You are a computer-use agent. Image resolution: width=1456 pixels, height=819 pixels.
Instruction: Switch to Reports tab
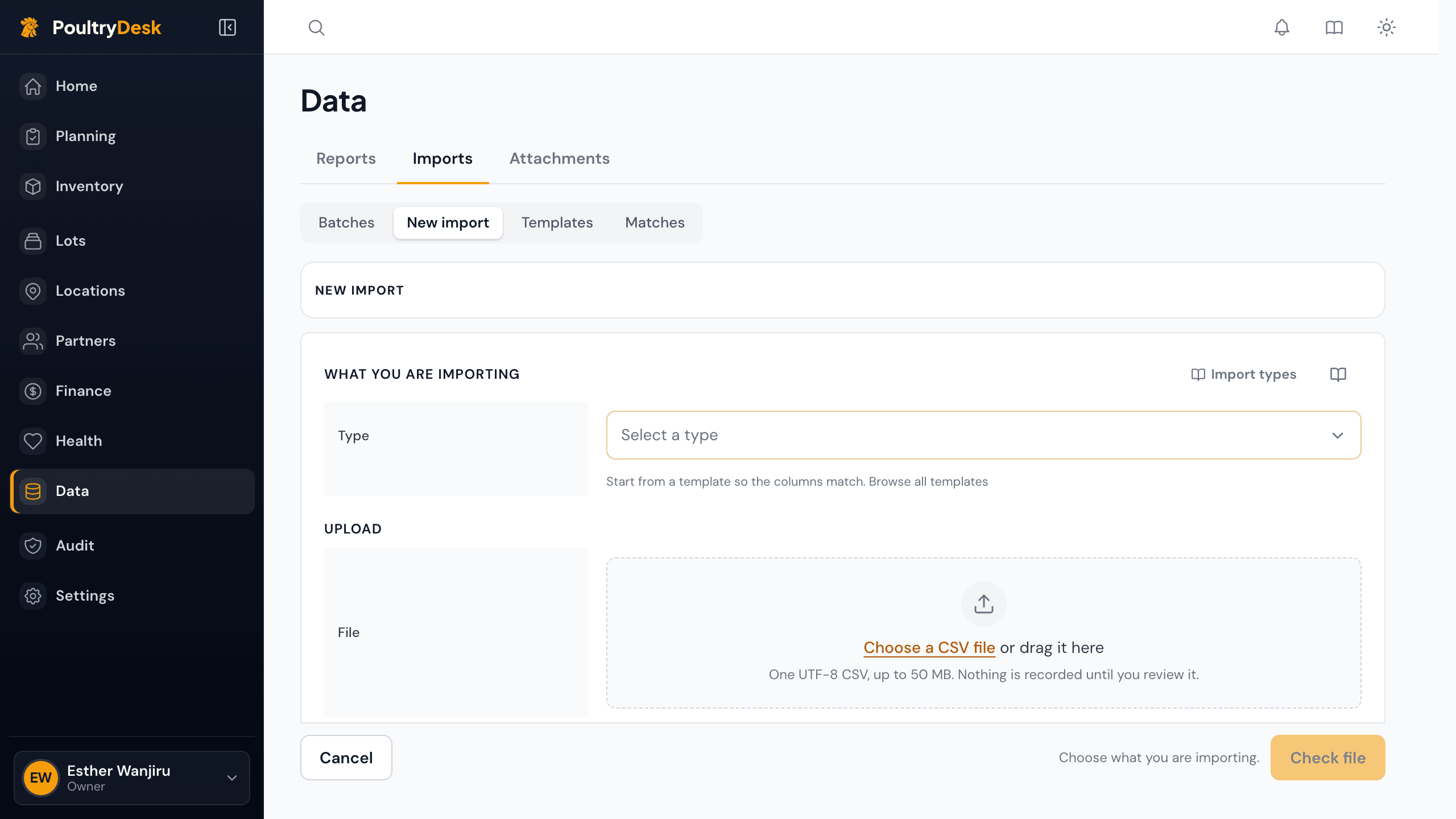pos(346,159)
